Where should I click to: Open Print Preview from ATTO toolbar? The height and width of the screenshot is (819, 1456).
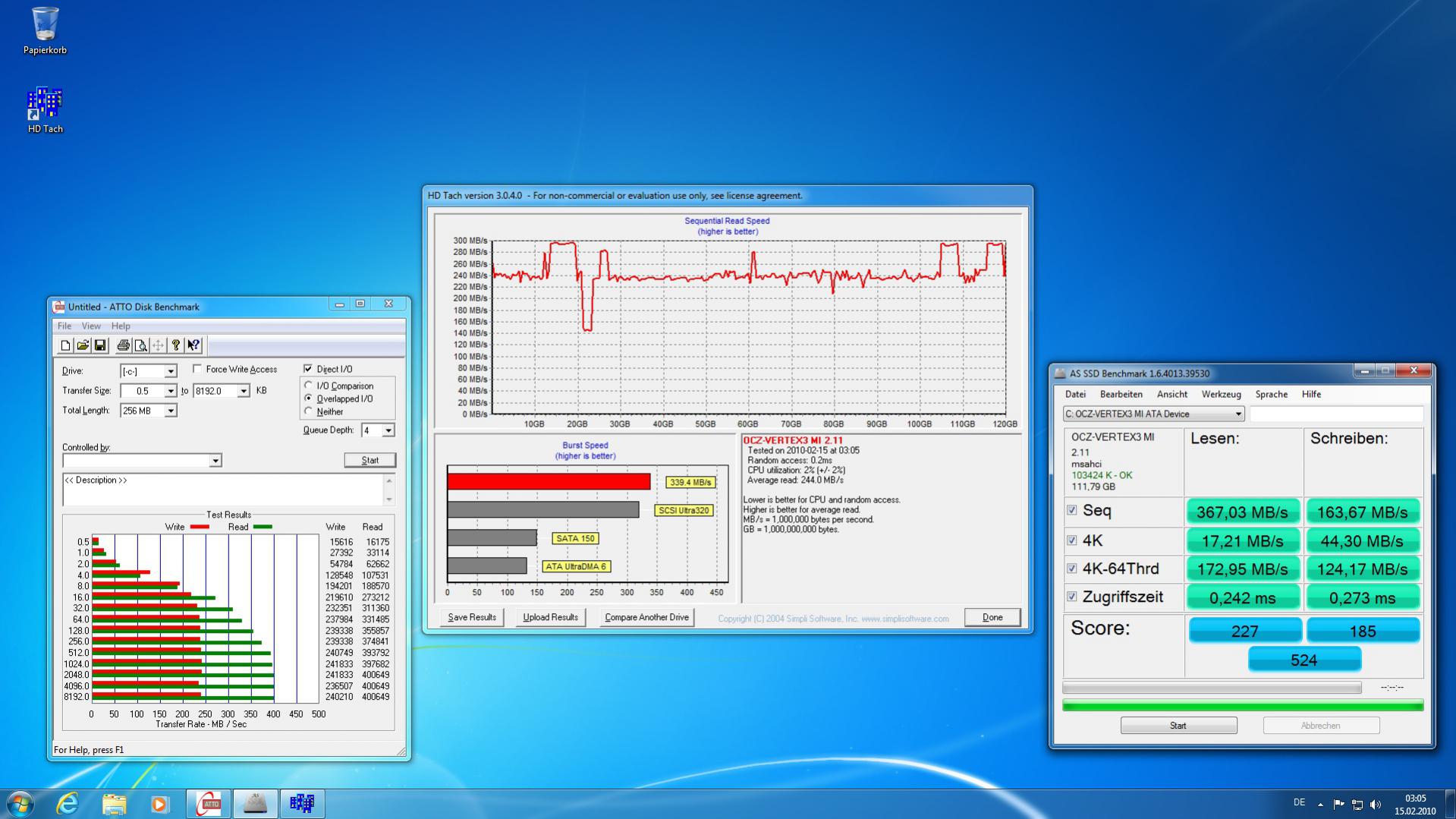coord(140,345)
